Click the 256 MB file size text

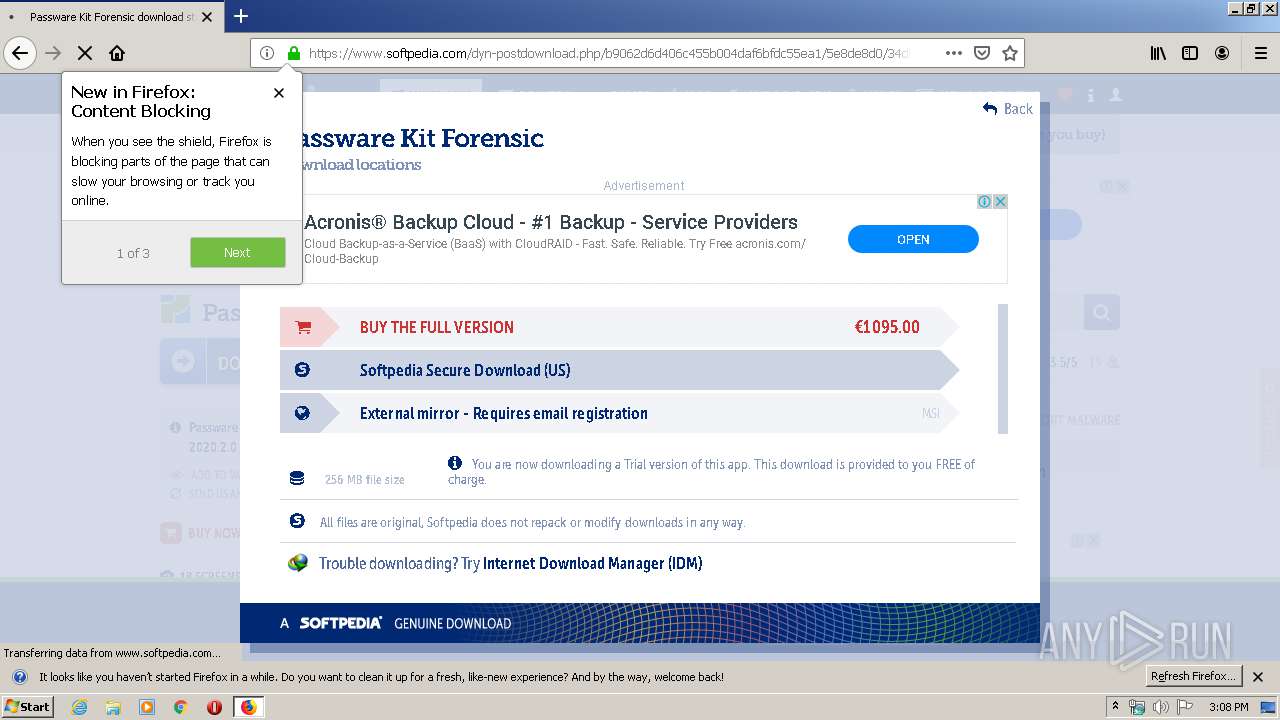pyautogui.click(x=364, y=480)
